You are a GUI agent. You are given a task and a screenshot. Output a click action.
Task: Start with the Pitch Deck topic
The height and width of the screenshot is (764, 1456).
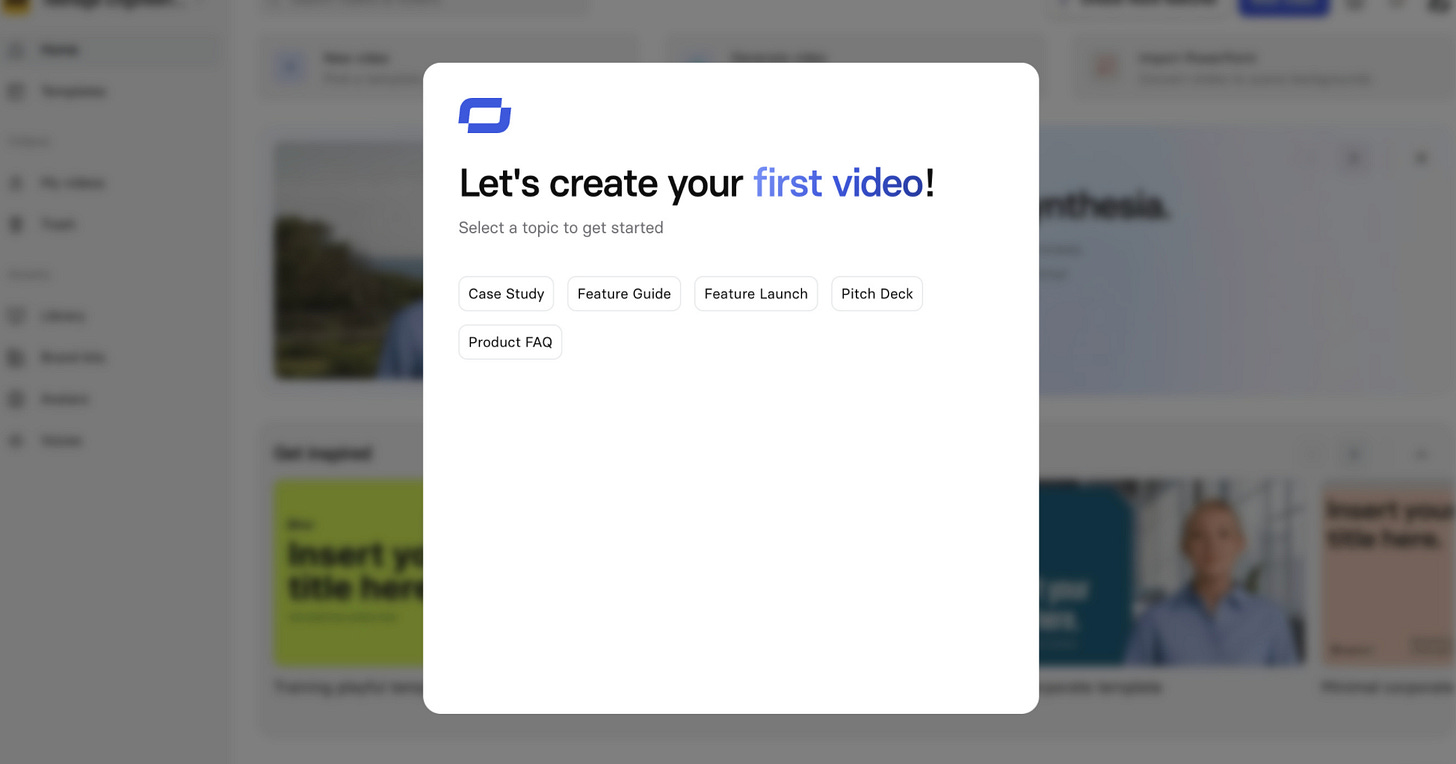pos(877,294)
